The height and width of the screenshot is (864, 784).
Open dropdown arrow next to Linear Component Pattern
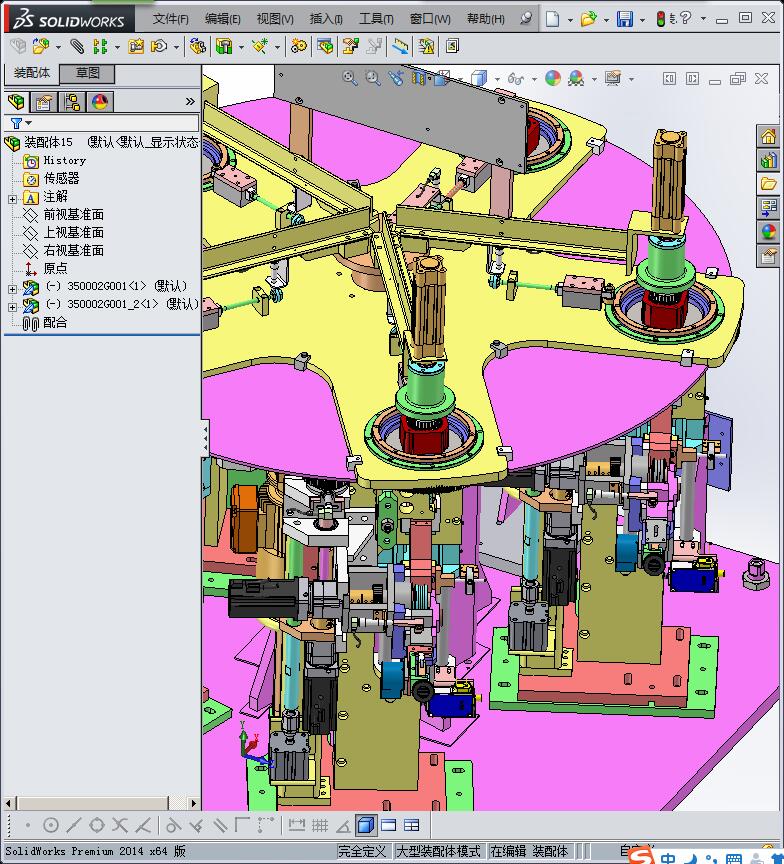(x=117, y=48)
